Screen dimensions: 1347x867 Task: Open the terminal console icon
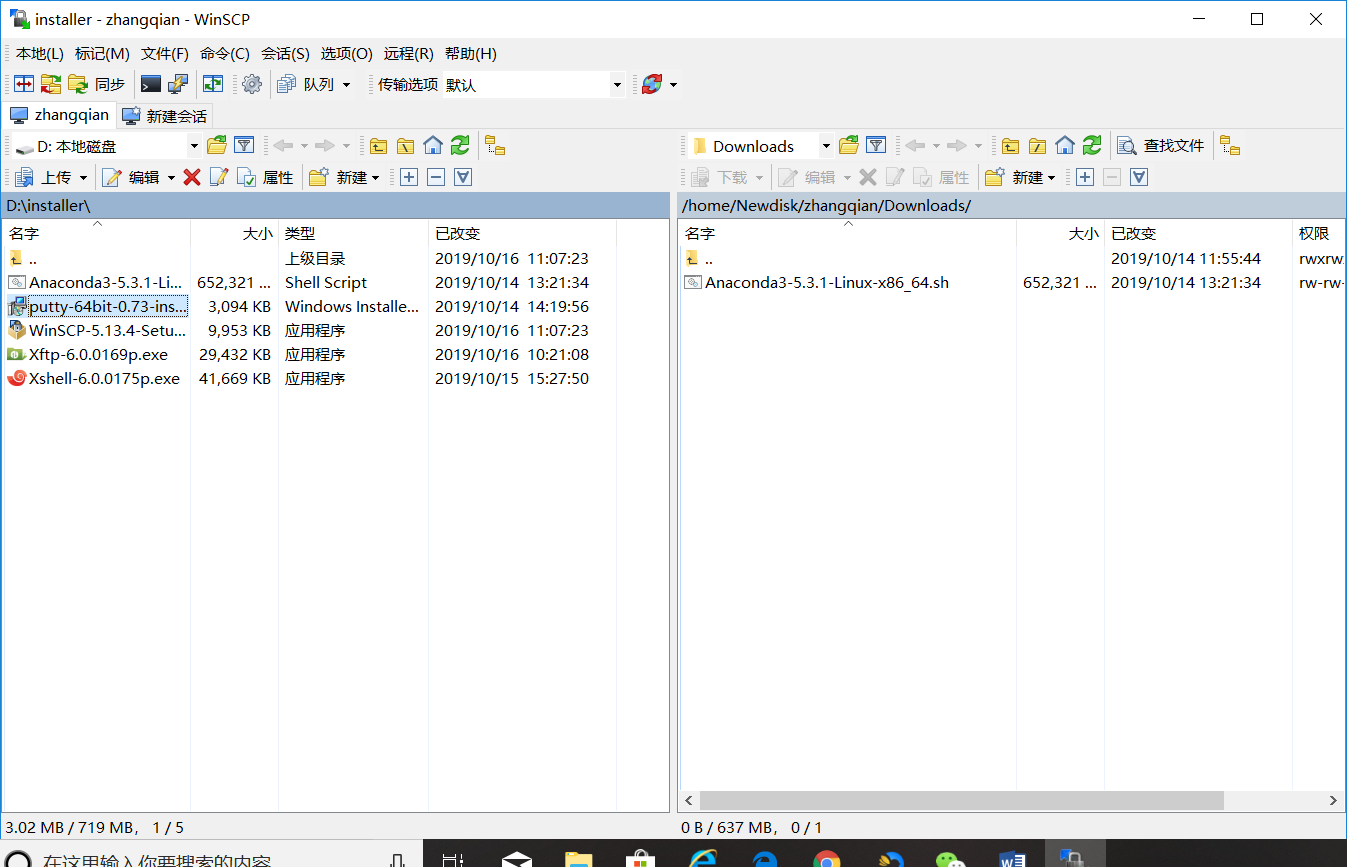click(x=151, y=85)
